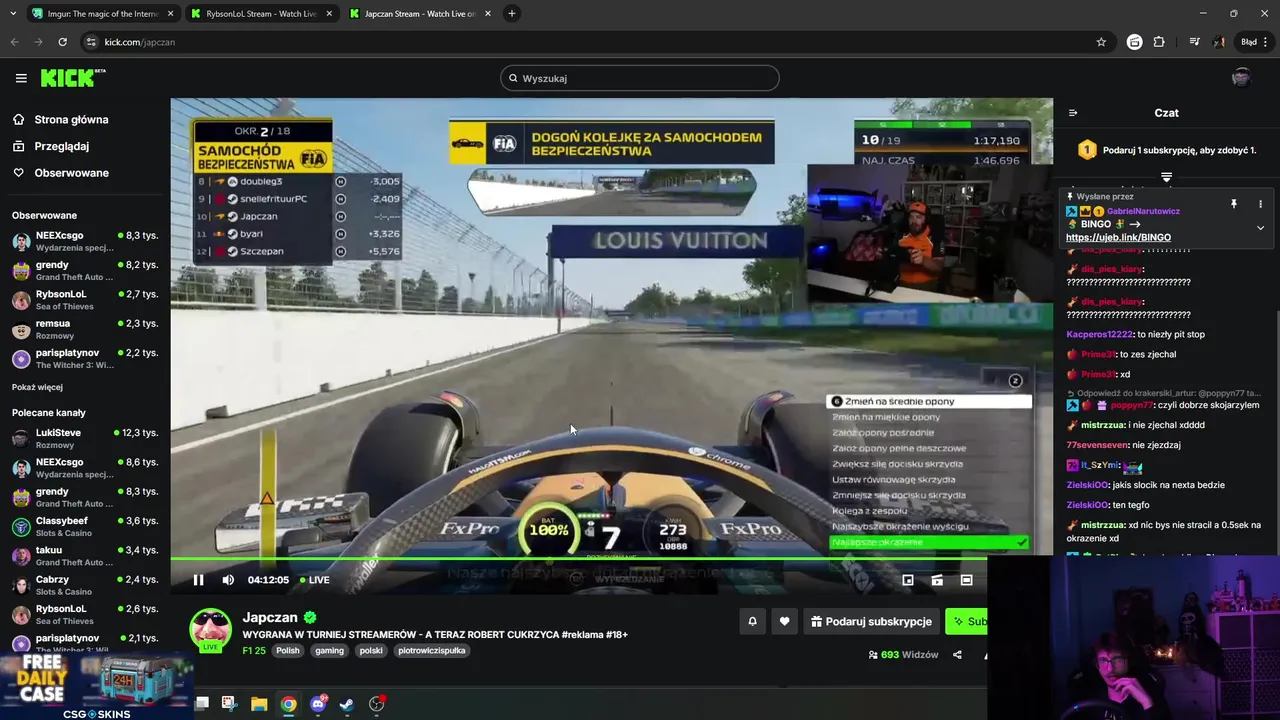1280x720 pixels.
Task: Open Discord from taskbar
Action: pyautogui.click(x=318, y=704)
